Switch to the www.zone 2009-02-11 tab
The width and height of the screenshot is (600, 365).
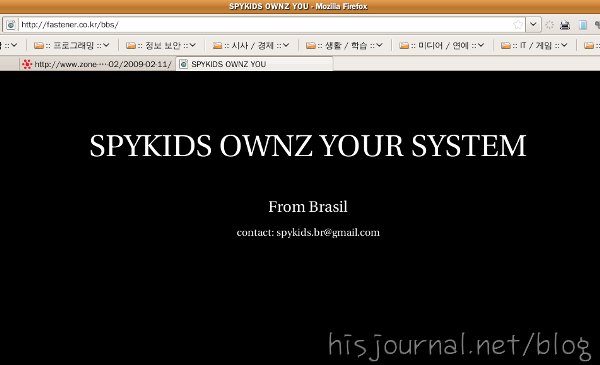(x=97, y=64)
